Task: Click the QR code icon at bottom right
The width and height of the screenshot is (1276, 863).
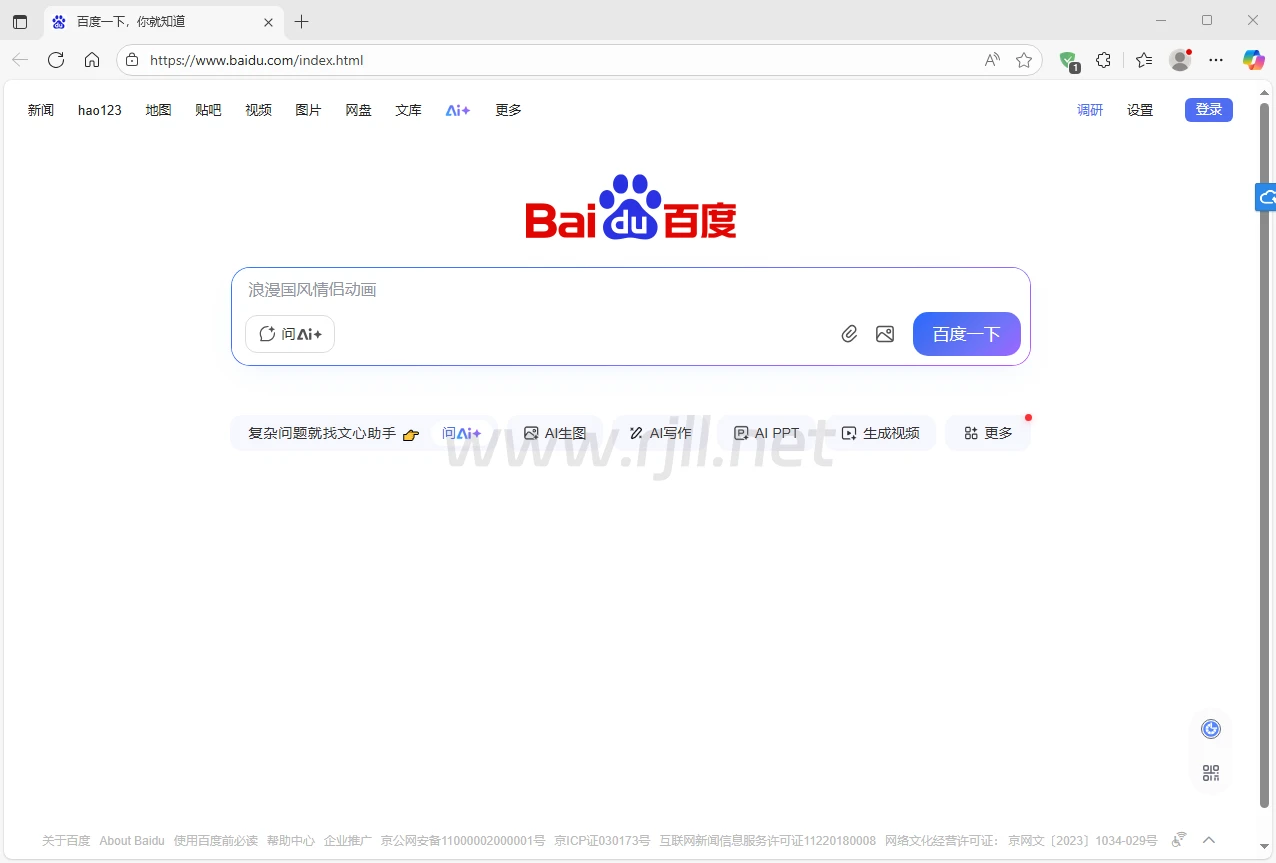Action: coord(1211,773)
